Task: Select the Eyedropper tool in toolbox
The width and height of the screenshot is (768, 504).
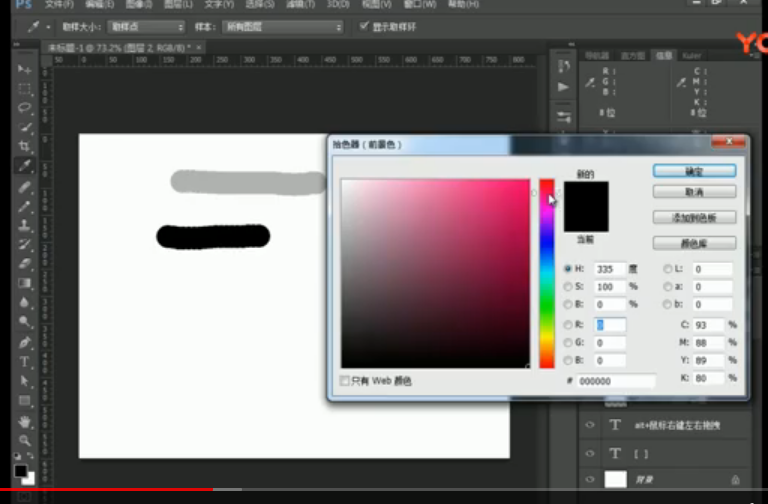Action: tap(24, 166)
